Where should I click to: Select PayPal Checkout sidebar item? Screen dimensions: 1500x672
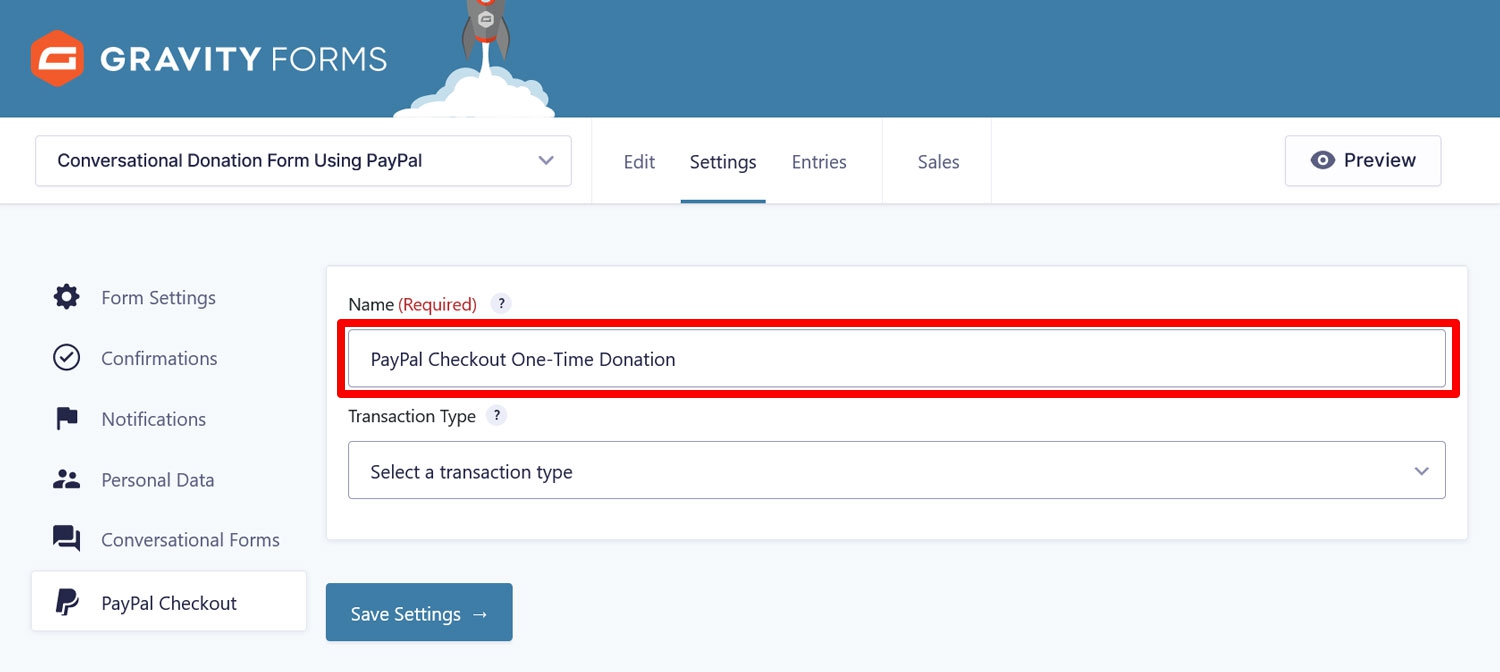pyautogui.click(x=169, y=602)
